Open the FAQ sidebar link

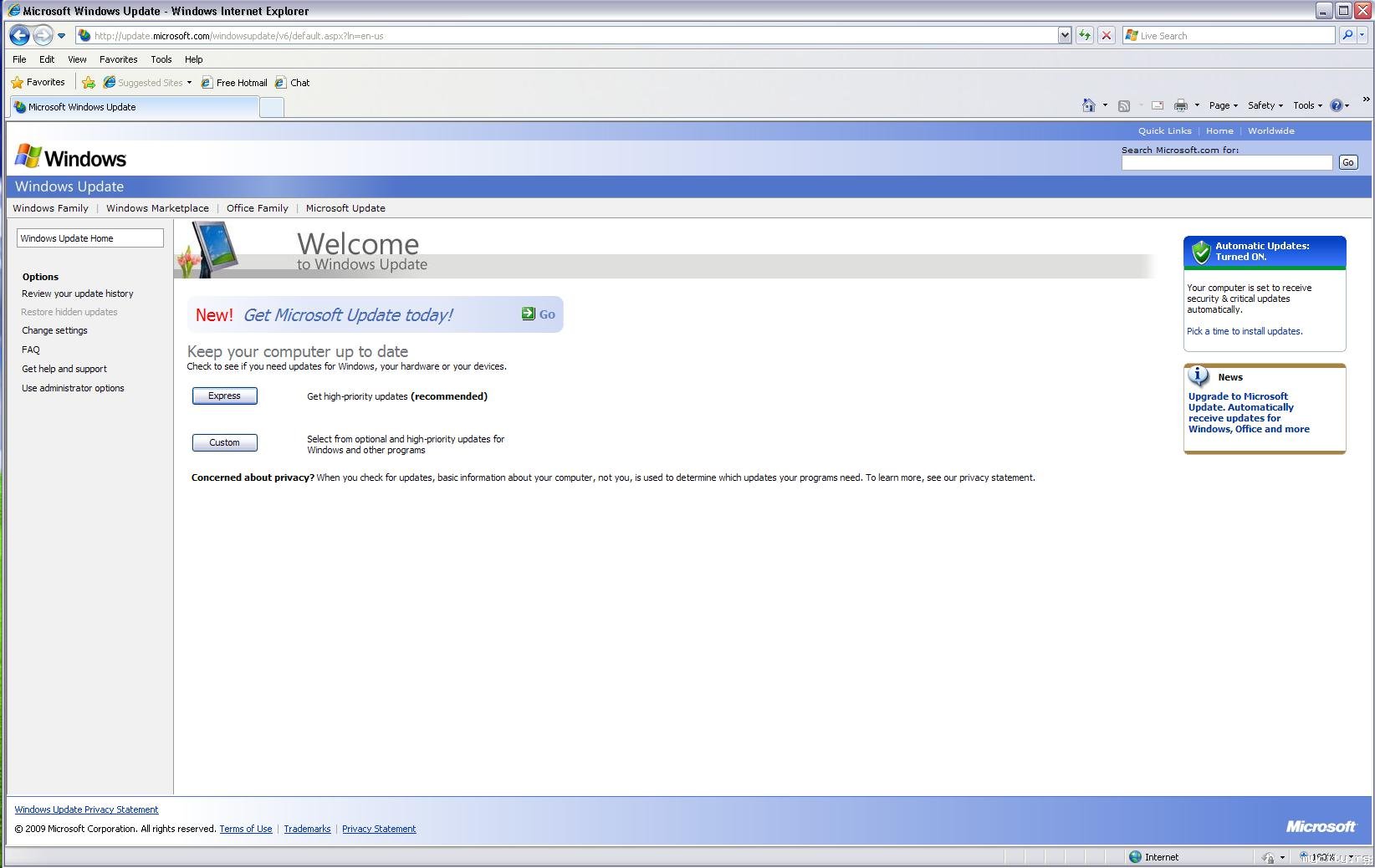(x=31, y=350)
